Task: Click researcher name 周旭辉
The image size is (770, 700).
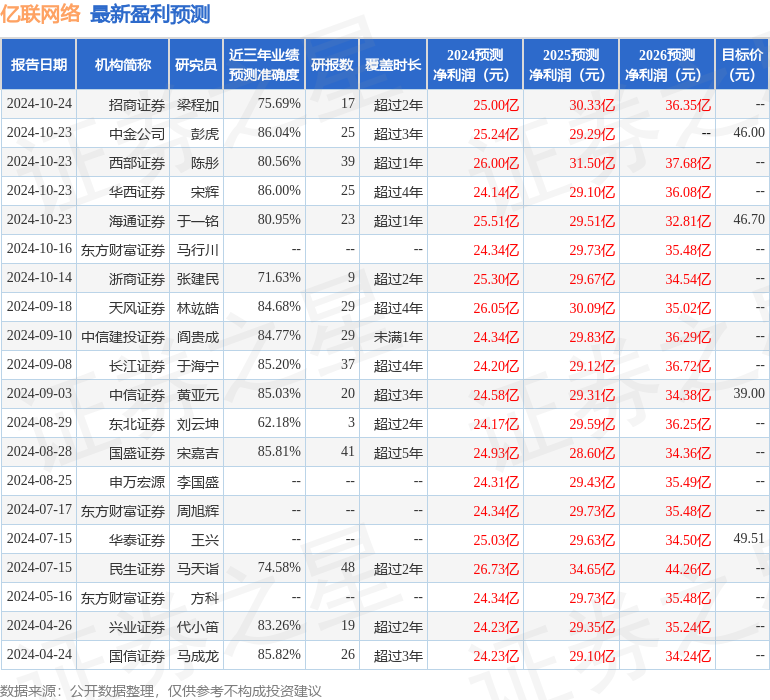Action: tap(198, 511)
